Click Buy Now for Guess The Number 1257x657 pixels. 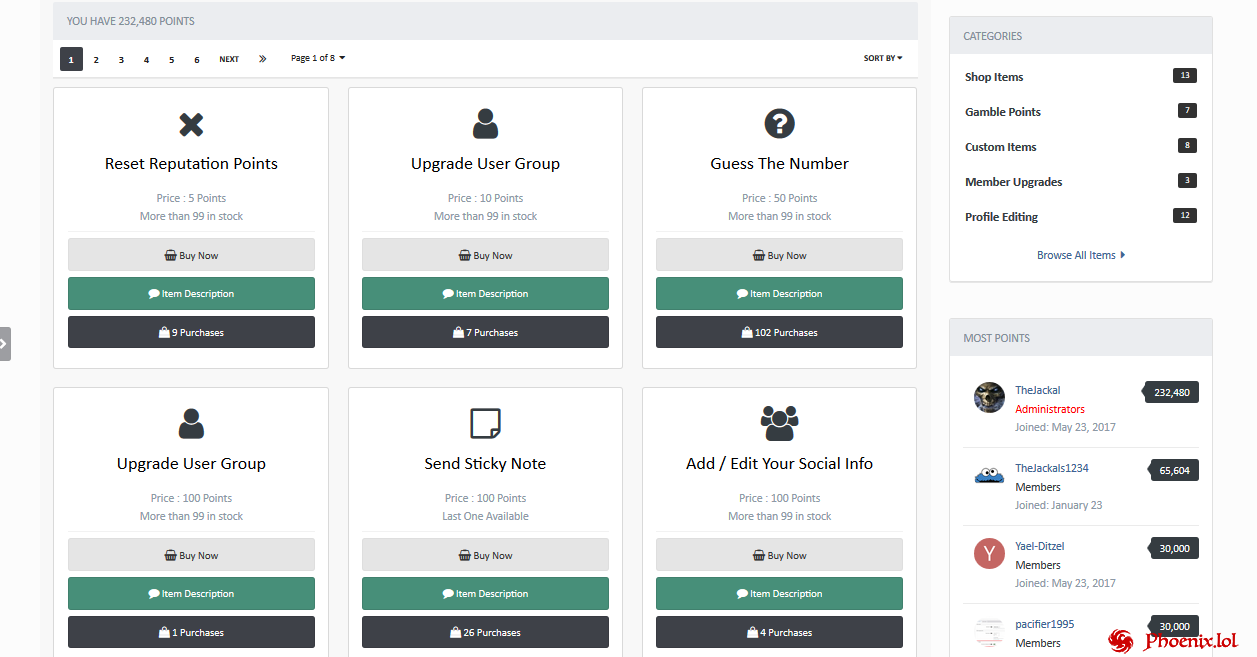click(x=779, y=255)
